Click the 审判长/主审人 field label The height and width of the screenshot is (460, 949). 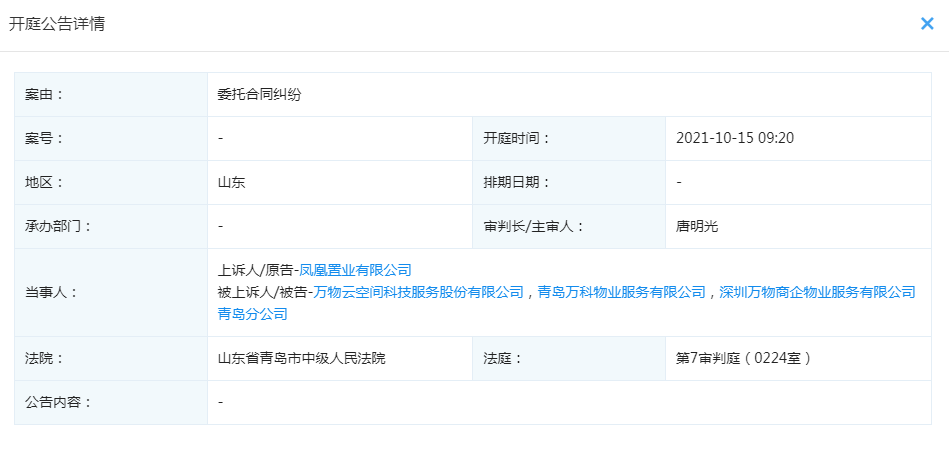(533, 226)
